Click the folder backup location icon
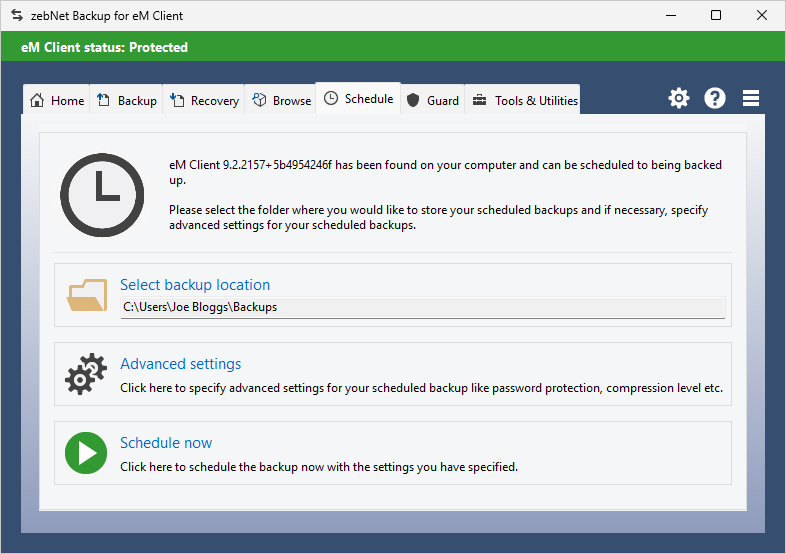Image resolution: width=786 pixels, height=554 pixels. point(87,295)
